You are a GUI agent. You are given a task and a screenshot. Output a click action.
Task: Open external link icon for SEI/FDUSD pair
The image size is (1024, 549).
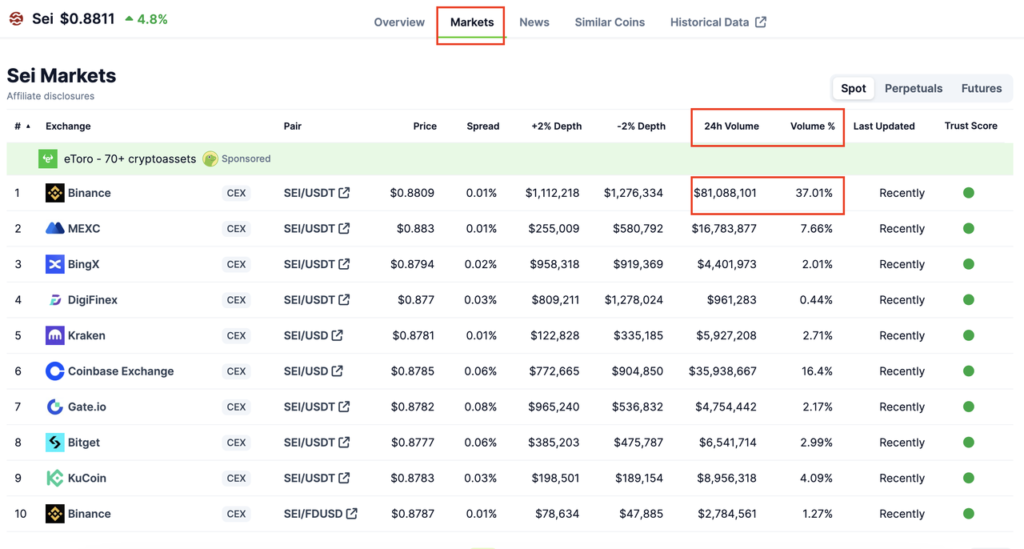351,513
